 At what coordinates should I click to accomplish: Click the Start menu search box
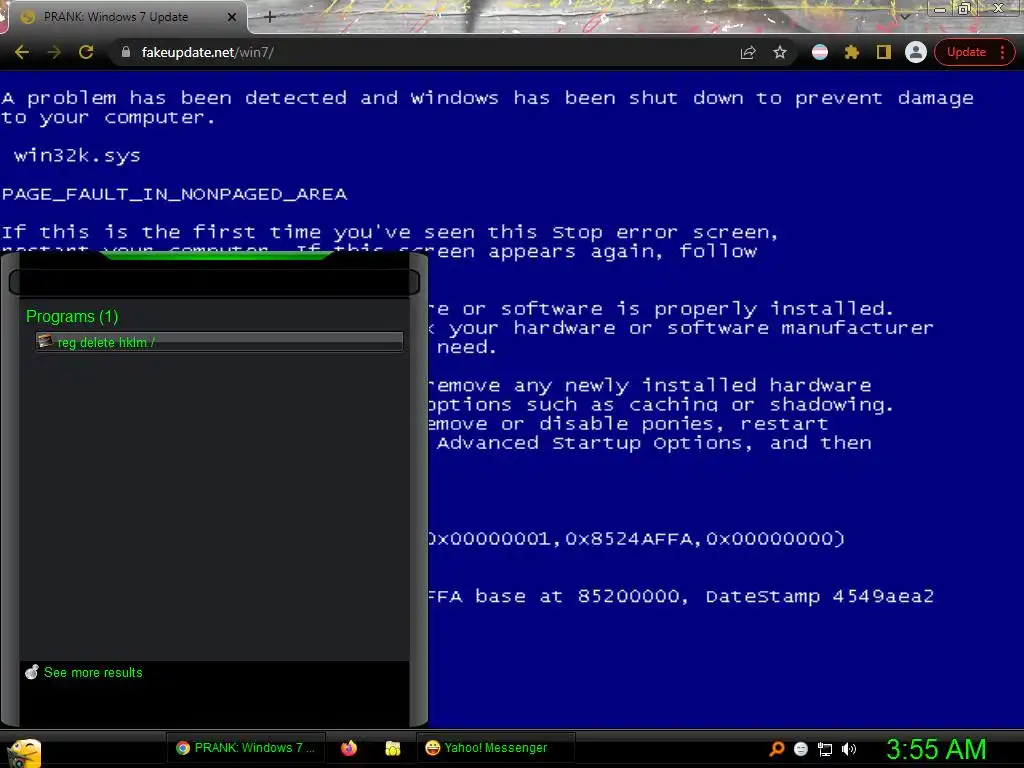point(214,282)
